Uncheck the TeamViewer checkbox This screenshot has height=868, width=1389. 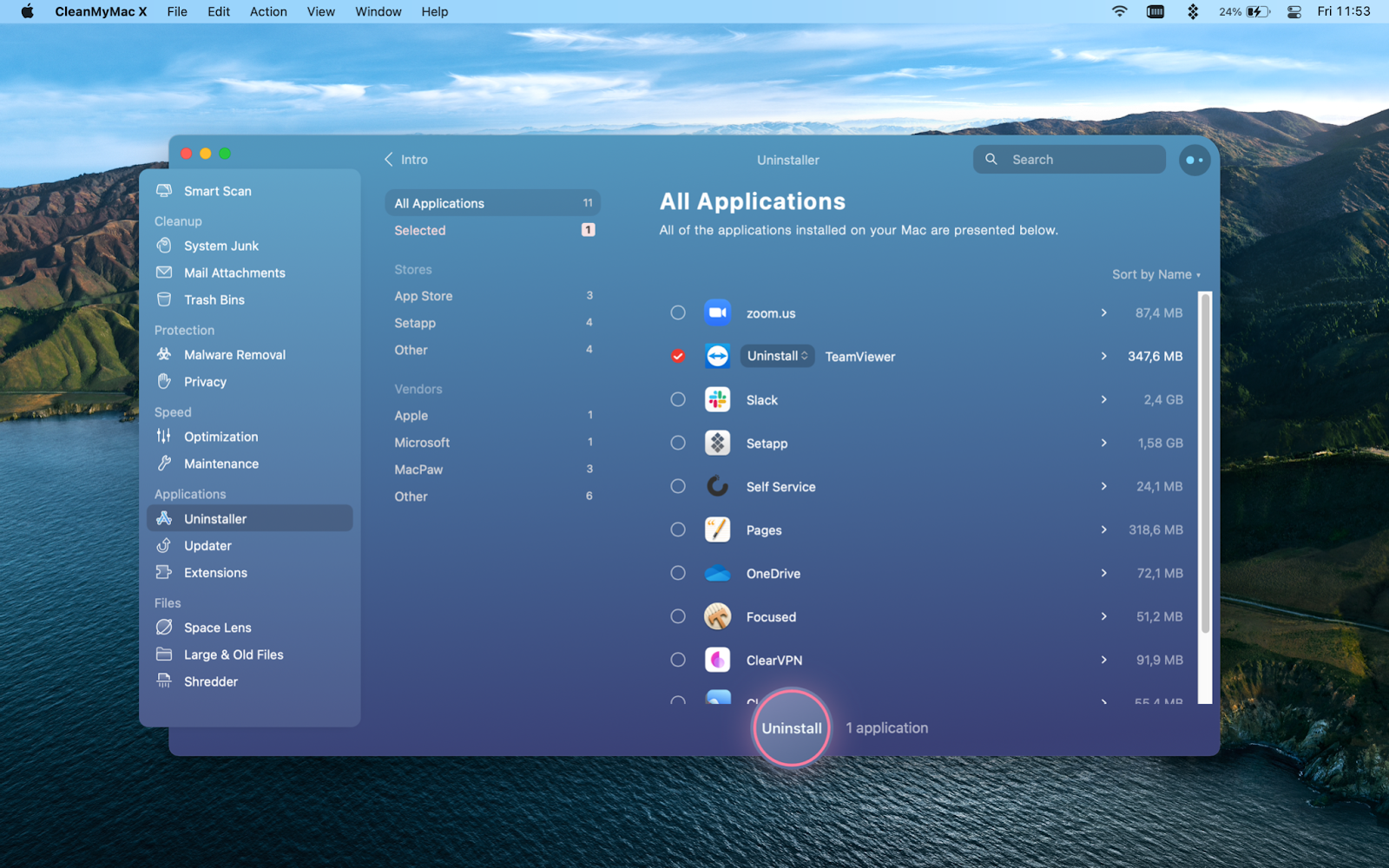tap(678, 356)
